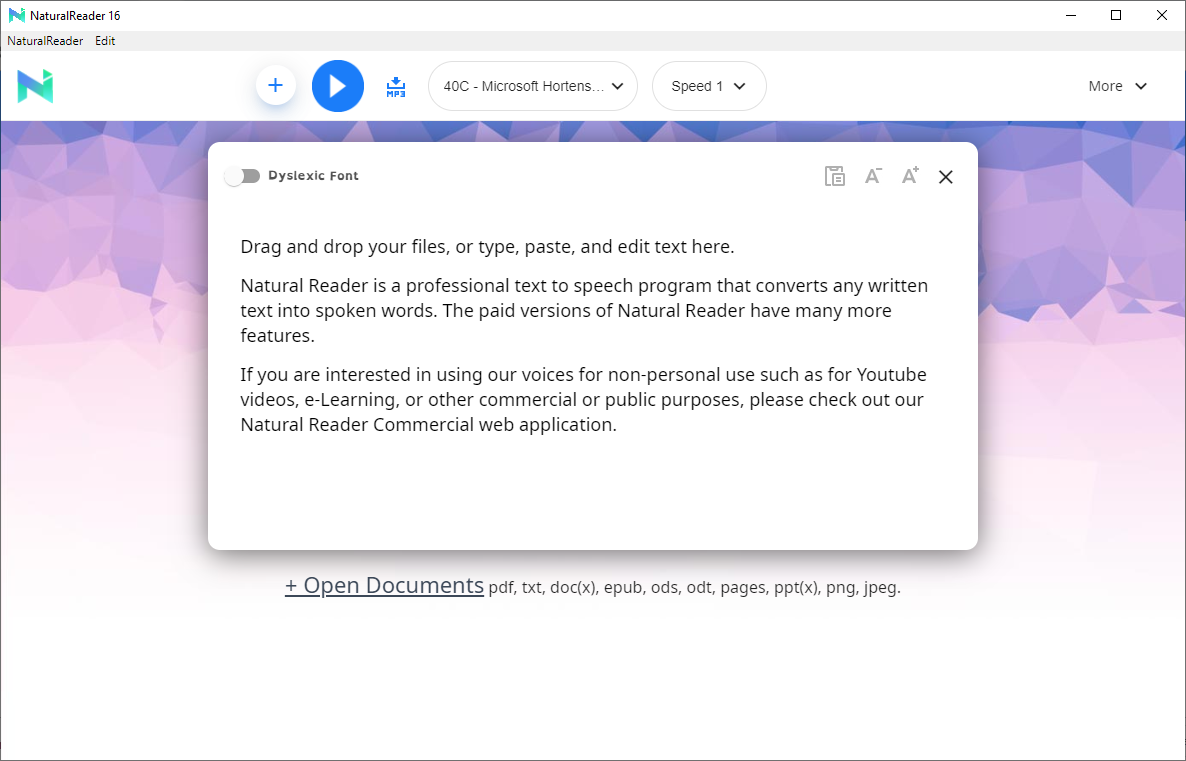
Task: Close the text editor panel with X
Action: pos(945,177)
